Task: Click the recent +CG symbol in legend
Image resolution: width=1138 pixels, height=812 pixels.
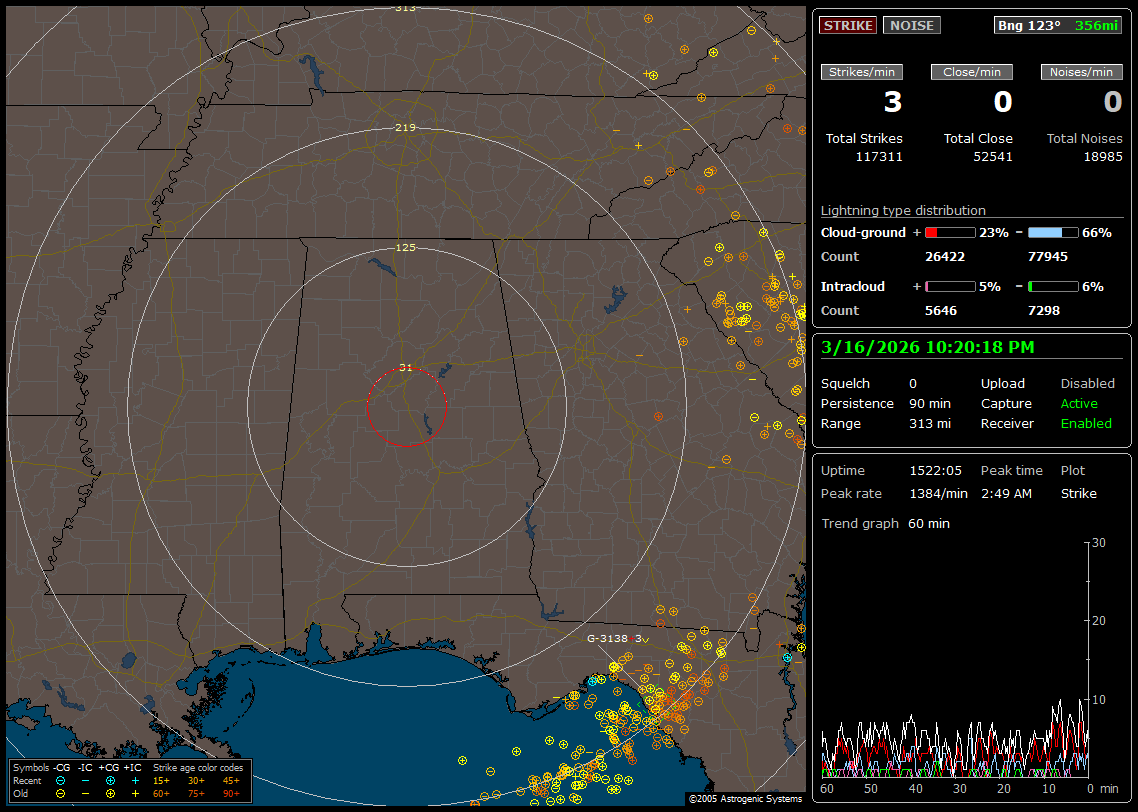Action: point(110,780)
